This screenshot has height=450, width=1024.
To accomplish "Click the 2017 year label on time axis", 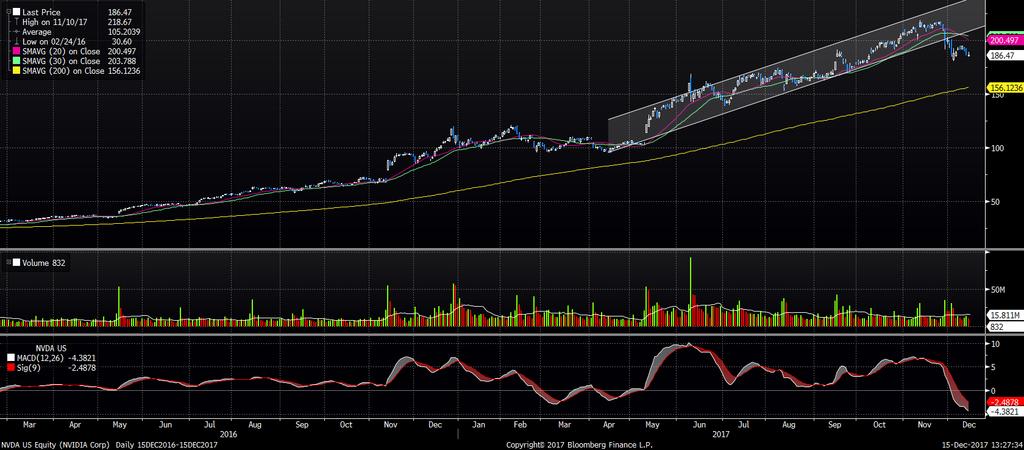I will click(721, 434).
